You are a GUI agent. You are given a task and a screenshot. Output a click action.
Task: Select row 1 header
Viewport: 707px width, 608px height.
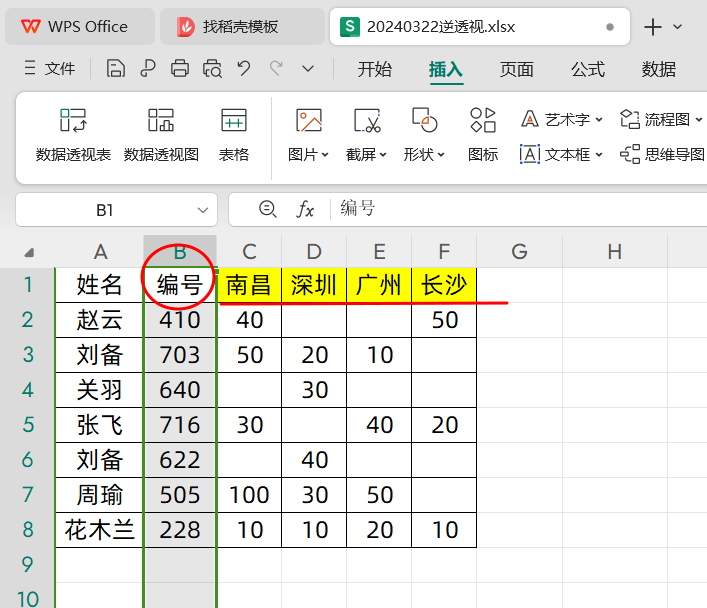(x=28, y=285)
